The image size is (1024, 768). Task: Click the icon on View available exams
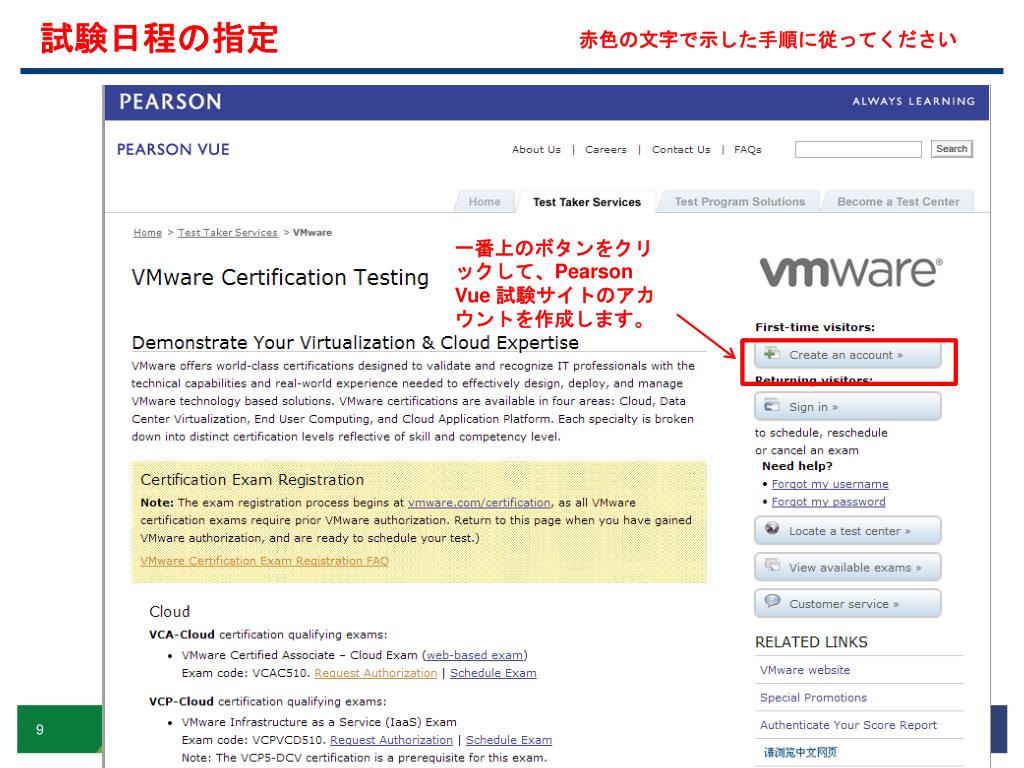[772, 566]
